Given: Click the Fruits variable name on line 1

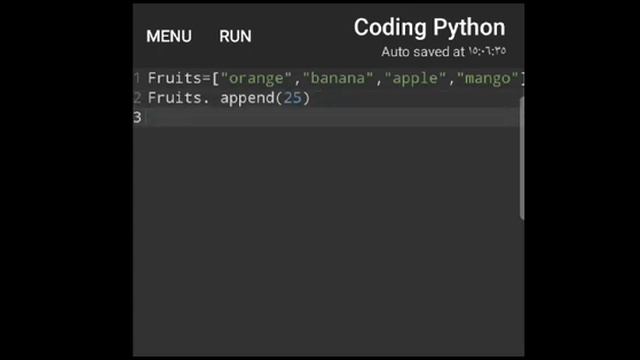Looking at the screenshot, I should (x=174, y=78).
